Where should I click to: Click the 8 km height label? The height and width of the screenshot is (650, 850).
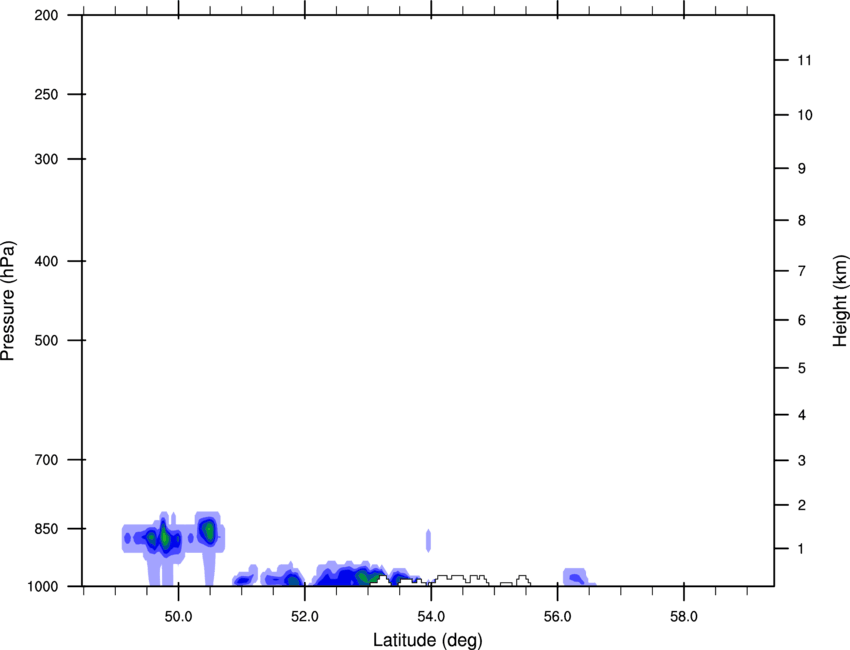[801, 220]
